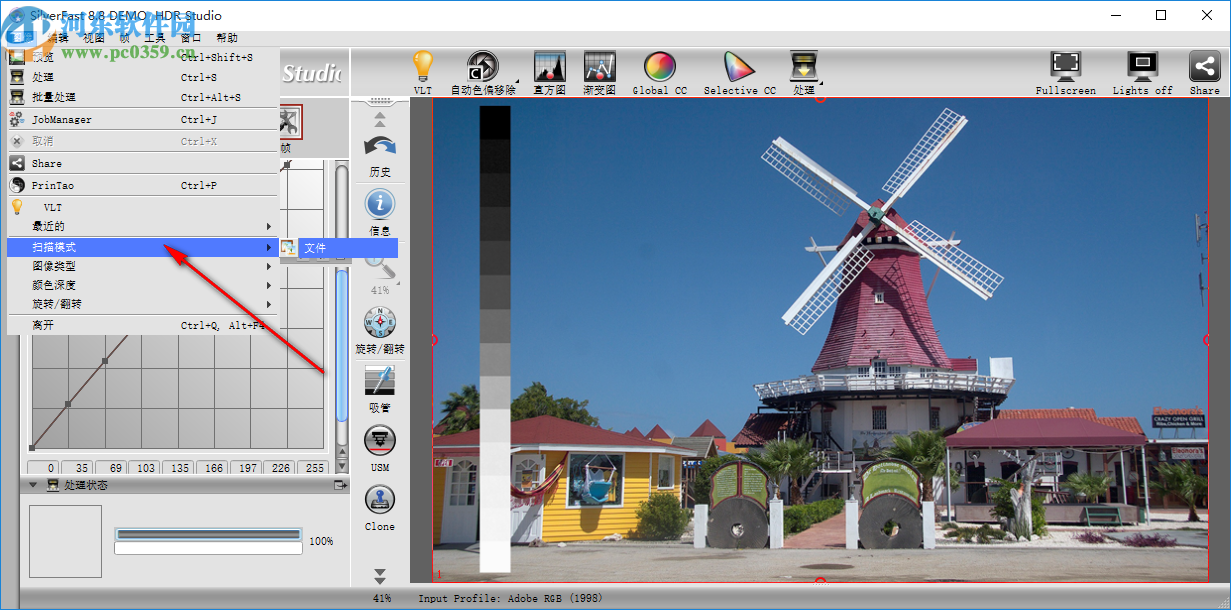Expand the 最近的 recent files submenu
The image size is (1231, 610).
[x=60, y=226]
